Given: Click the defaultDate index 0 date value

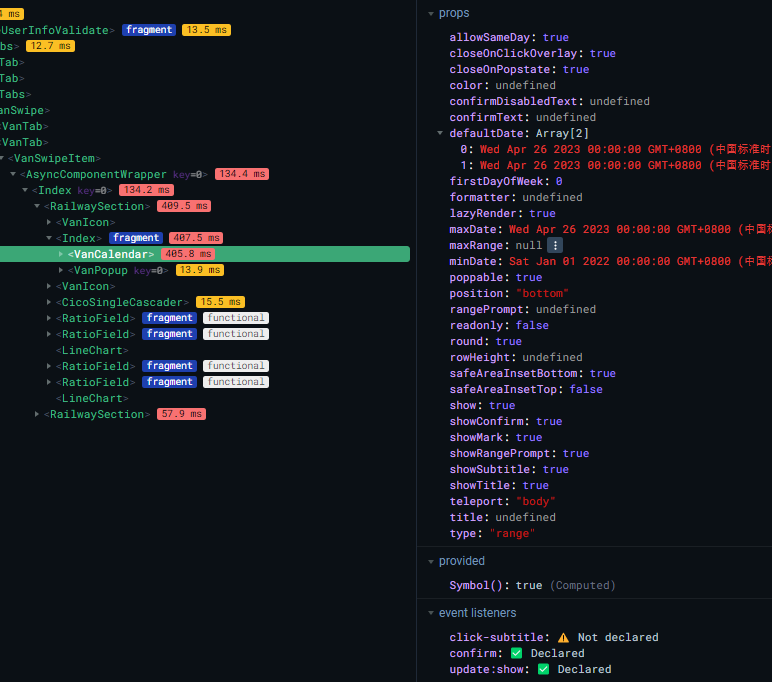Looking at the screenshot, I should [626, 149].
